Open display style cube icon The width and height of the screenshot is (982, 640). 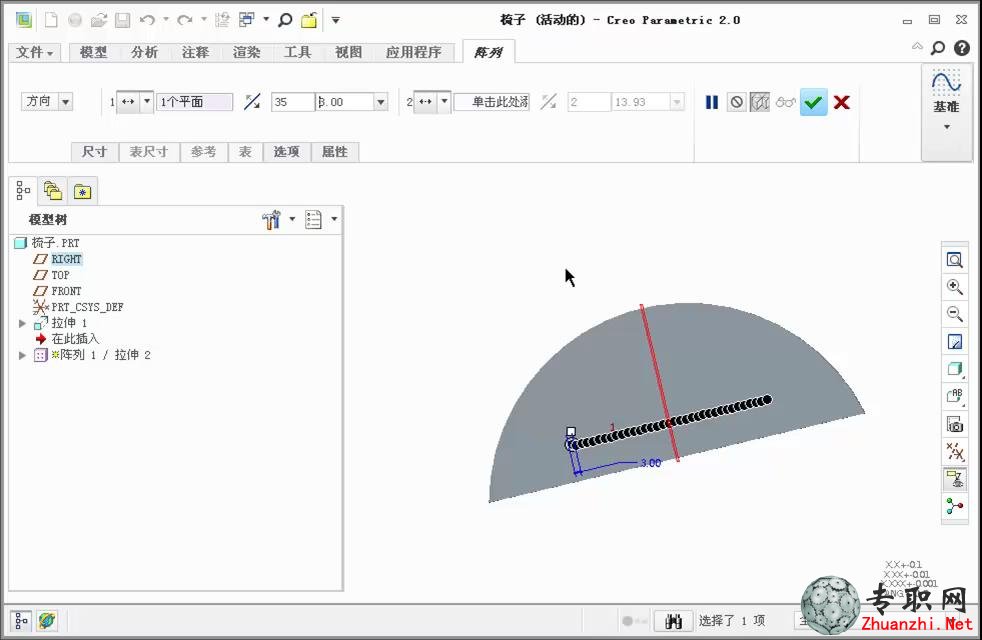[954, 369]
